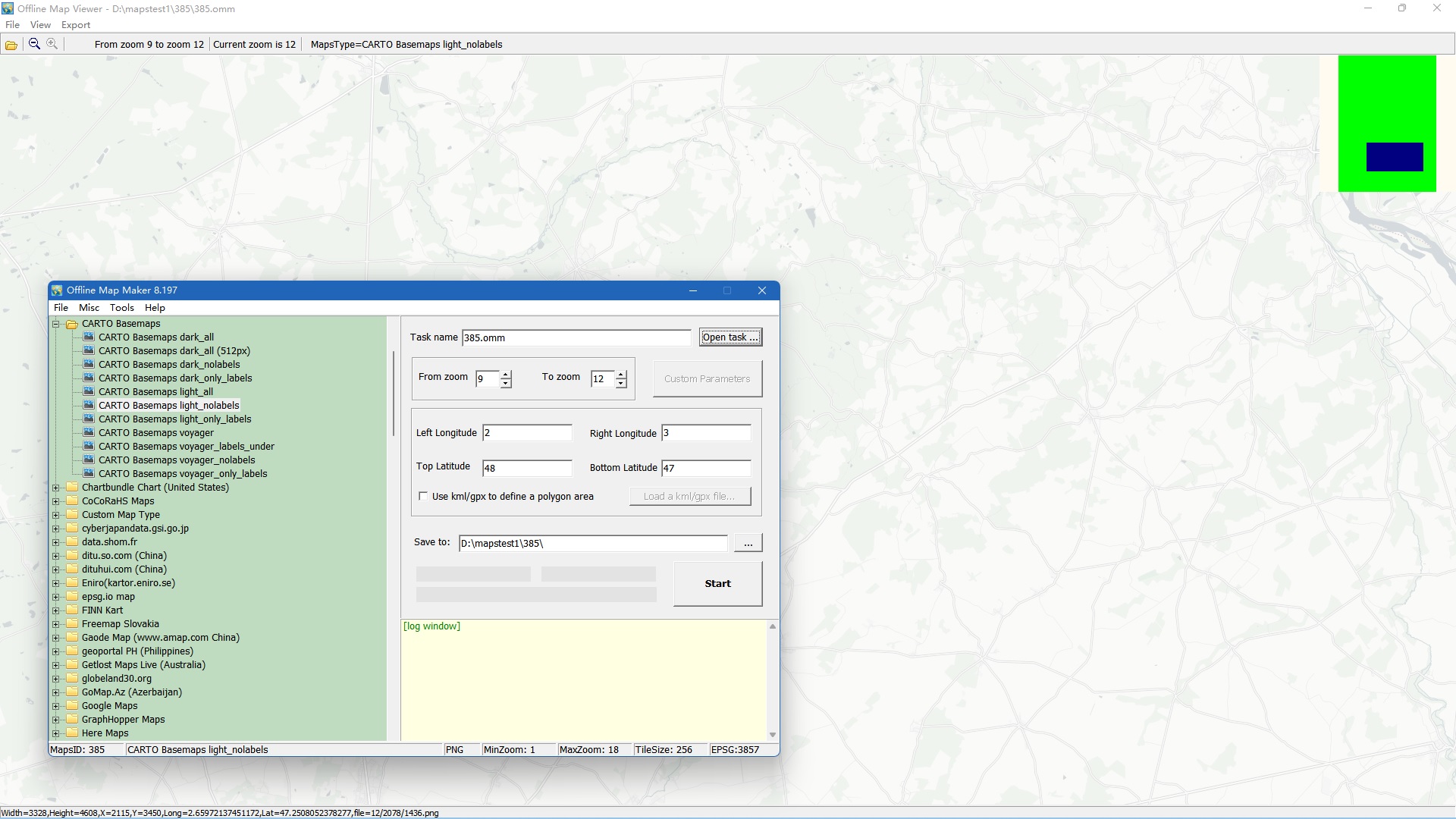
Task: Click the CARTO Basemaps folder icon
Action: (x=71, y=323)
